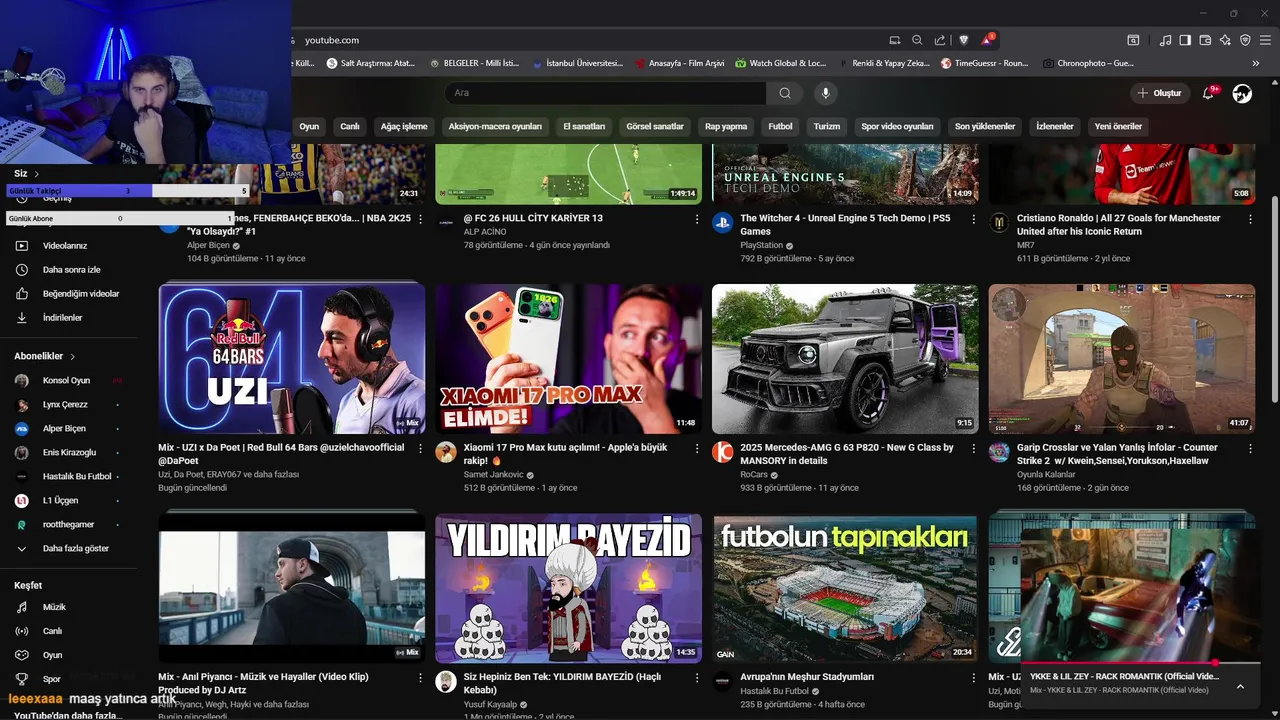This screenshot has height=720, width=1280.
Task: Open the futbolun tapınakları thumbnail
Action: click(x=845, y=588)
